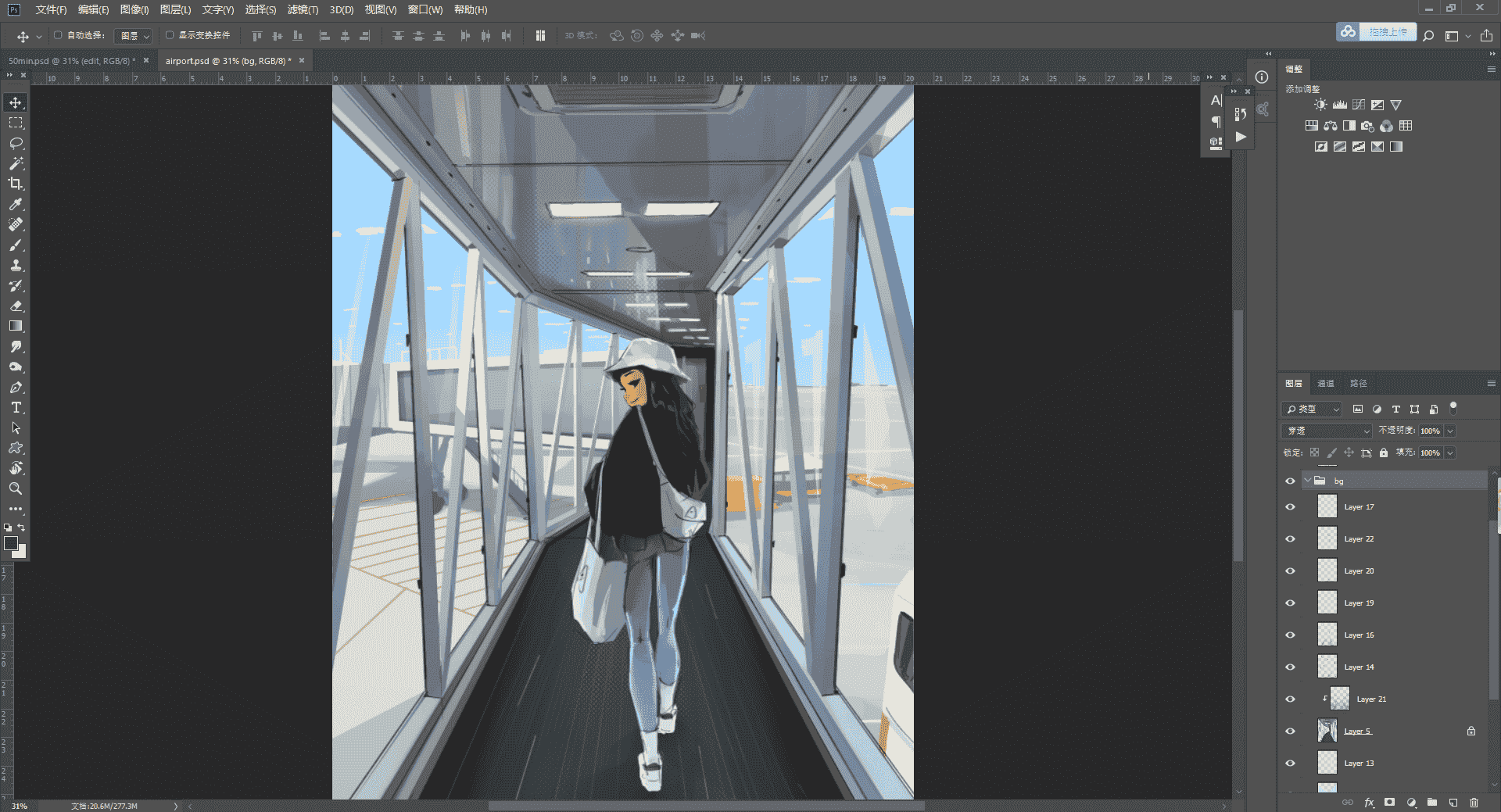Screen dimensions: 1501x812
Task: Hide Layer 22
Action: pyautogui.click(x=1291, y=539)
